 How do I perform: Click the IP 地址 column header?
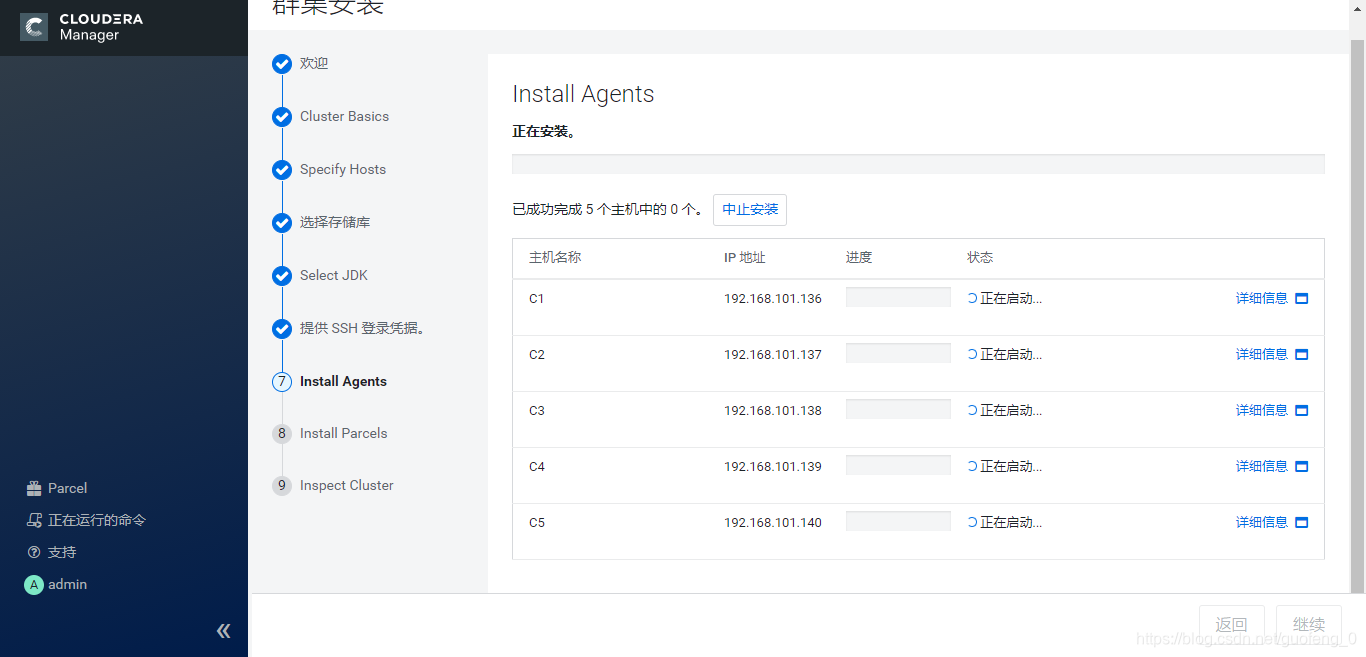pos(745,257)
